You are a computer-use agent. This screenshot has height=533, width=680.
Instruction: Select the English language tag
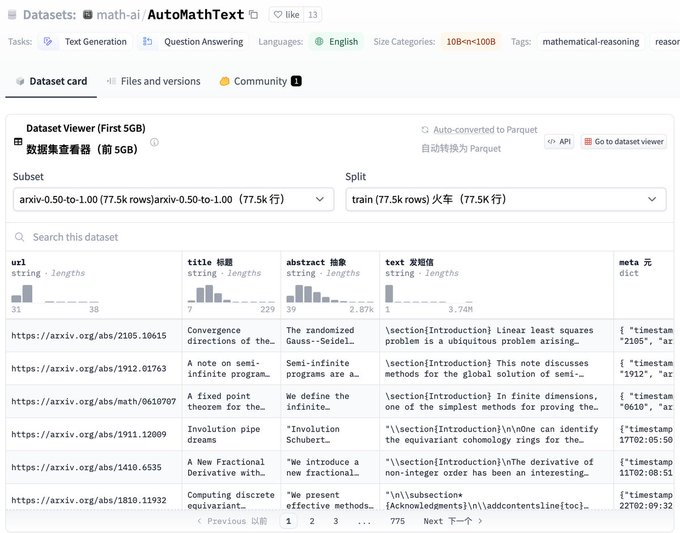pyautogui.click(x=336, y=42)
